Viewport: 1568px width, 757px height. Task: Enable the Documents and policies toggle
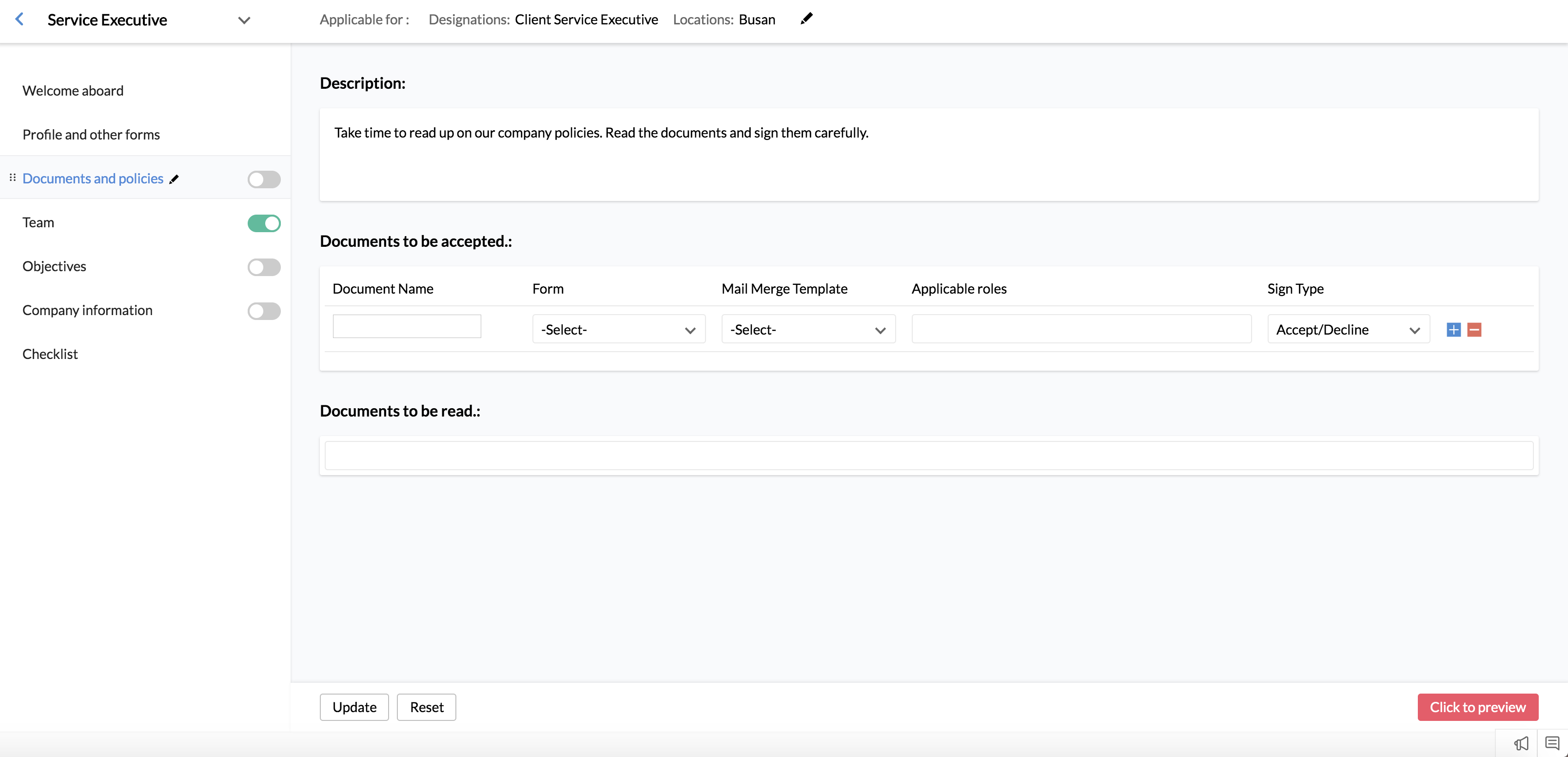(x=264, y=179)
